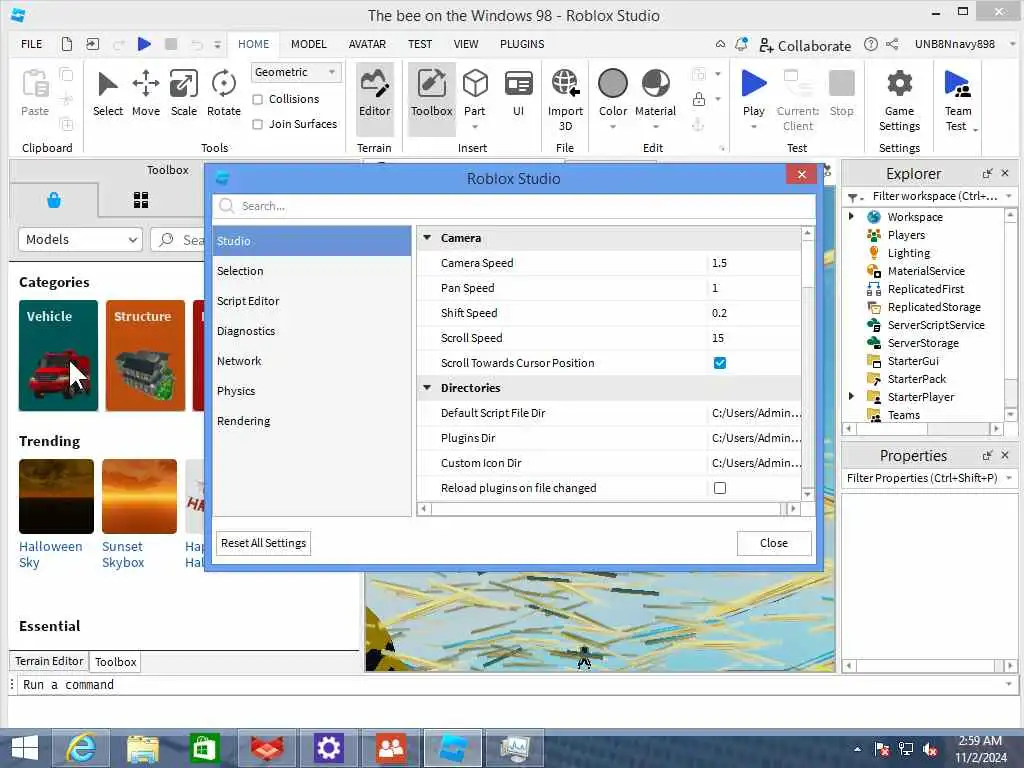
Task: Open the Halloween Sky trending thumbnail
Action: coord(56,496)
